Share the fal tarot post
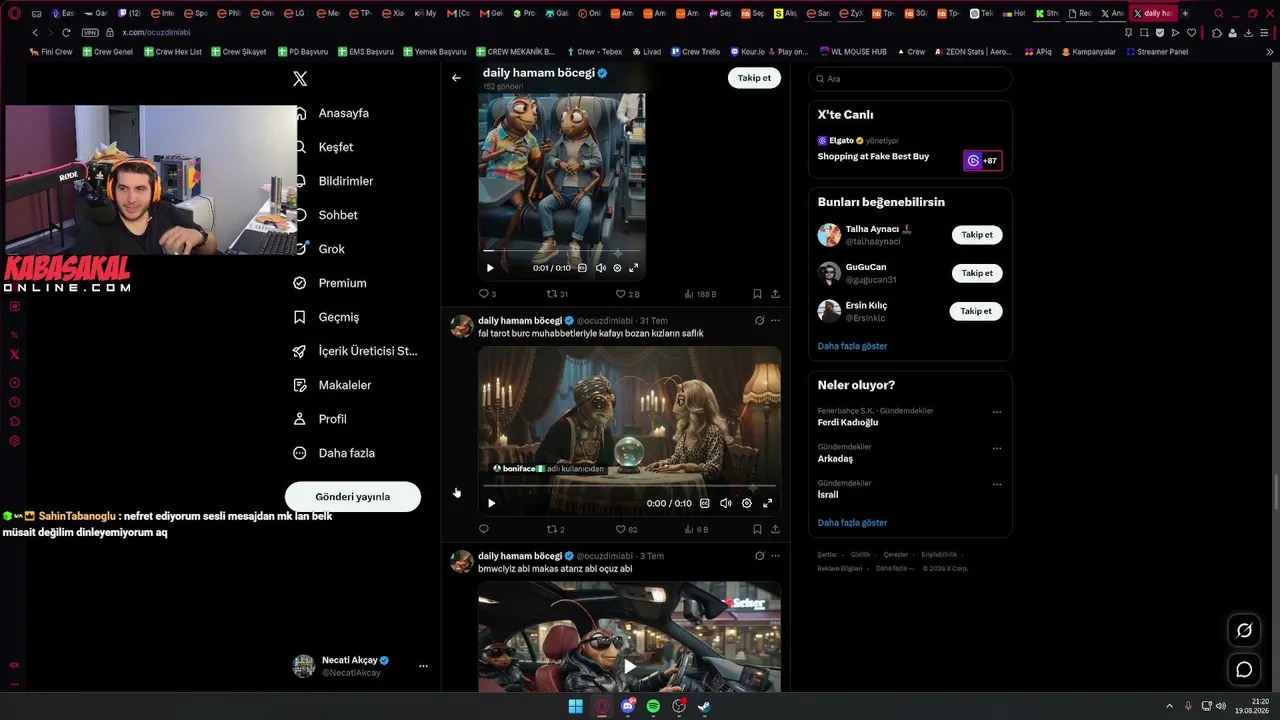This screenshot has height=720, width=1280. pos(775,529)
